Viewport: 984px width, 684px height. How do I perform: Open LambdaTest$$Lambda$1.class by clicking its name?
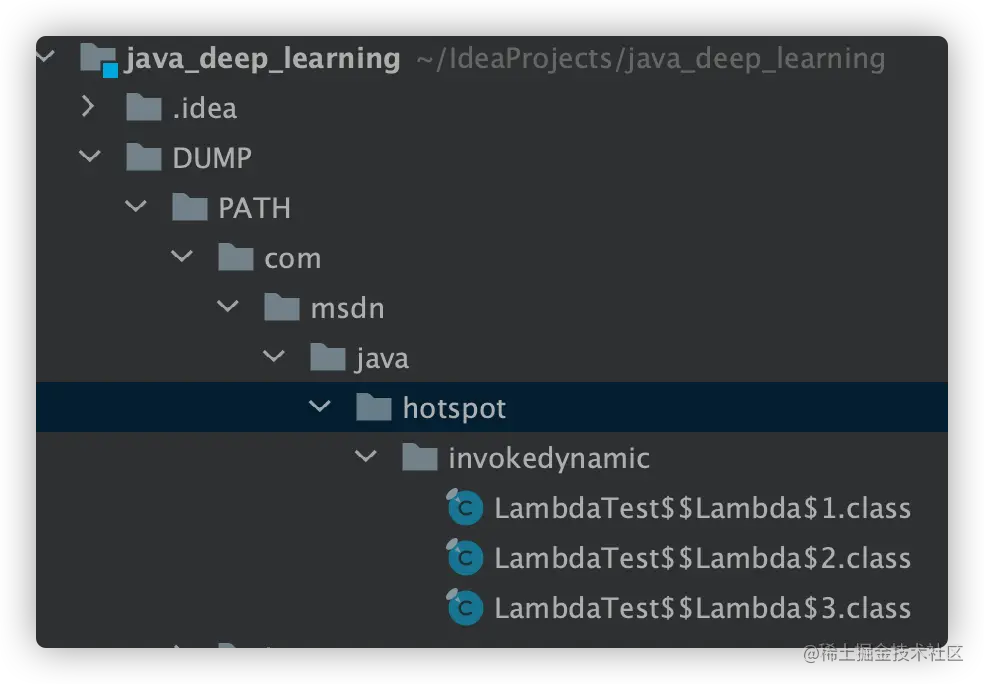700,507
